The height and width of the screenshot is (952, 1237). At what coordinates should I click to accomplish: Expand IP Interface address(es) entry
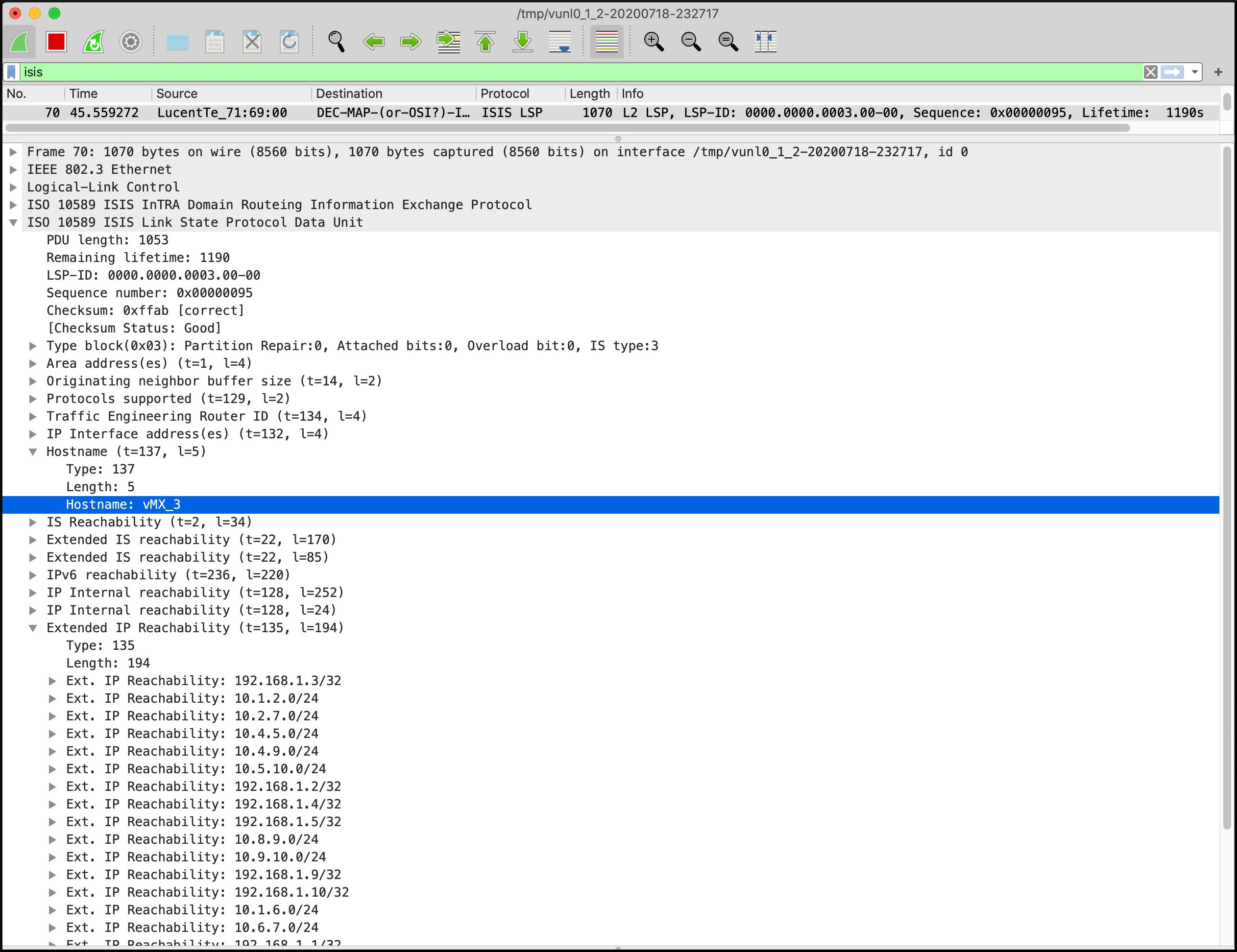[x=33, y=434]
